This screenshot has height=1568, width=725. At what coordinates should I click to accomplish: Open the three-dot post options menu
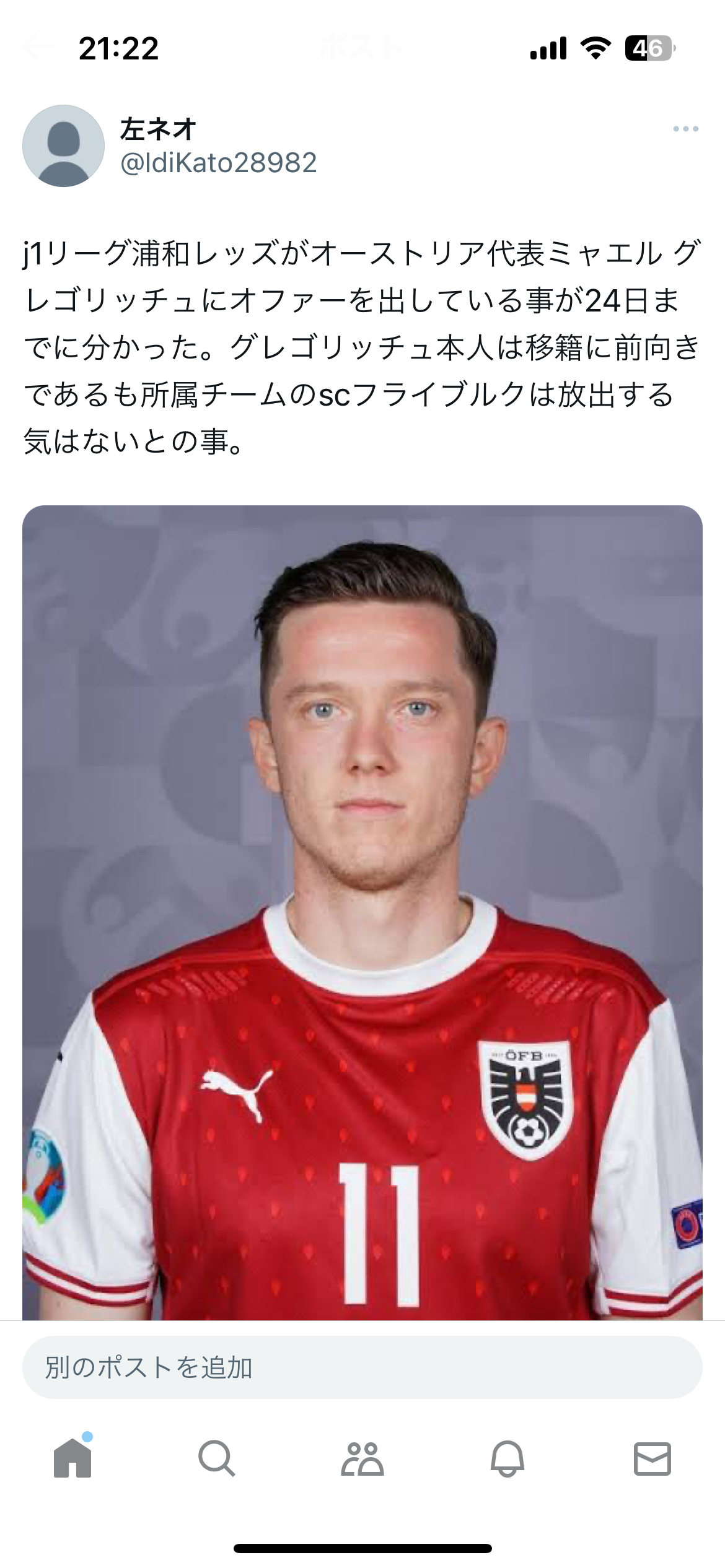(685, 129)
